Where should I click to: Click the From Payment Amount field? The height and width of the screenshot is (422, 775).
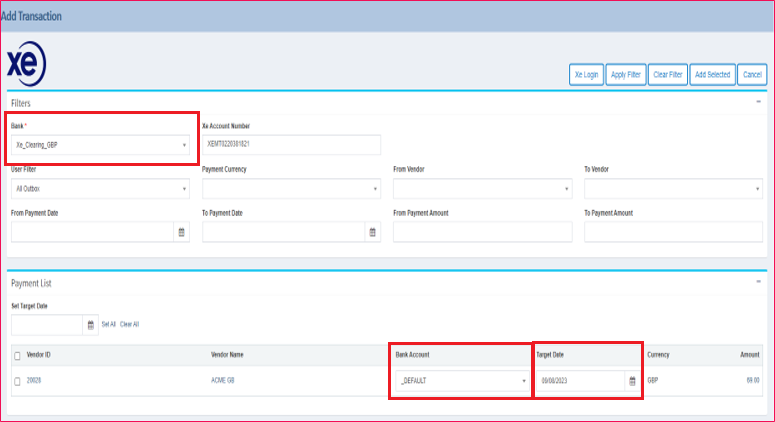tap(482, 231)
